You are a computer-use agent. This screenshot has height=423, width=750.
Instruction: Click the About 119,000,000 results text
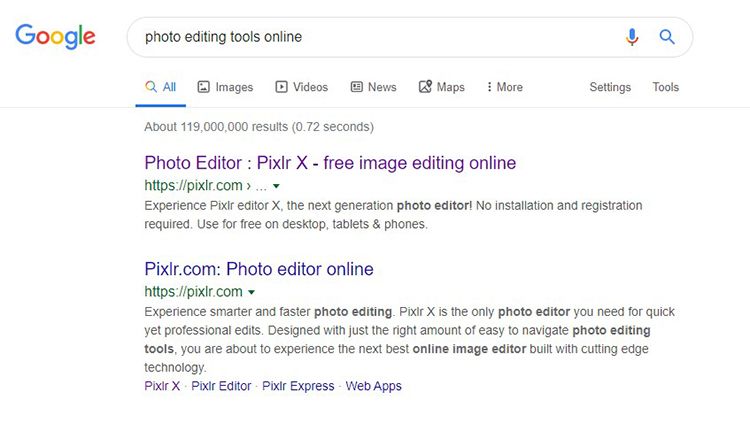click(259, 127)
